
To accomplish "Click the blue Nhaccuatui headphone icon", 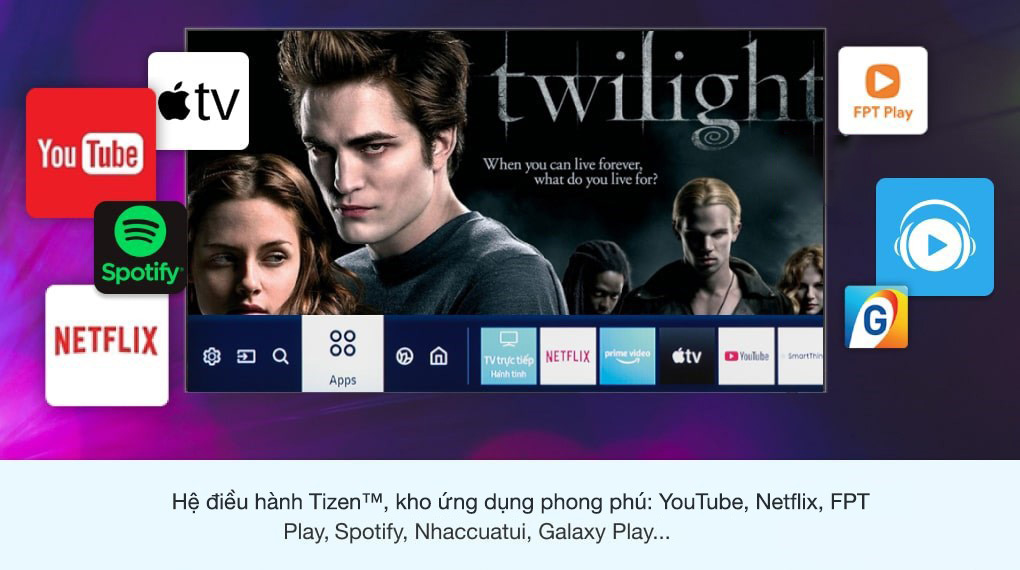I will pyautogui.click(x=935, y=237).
